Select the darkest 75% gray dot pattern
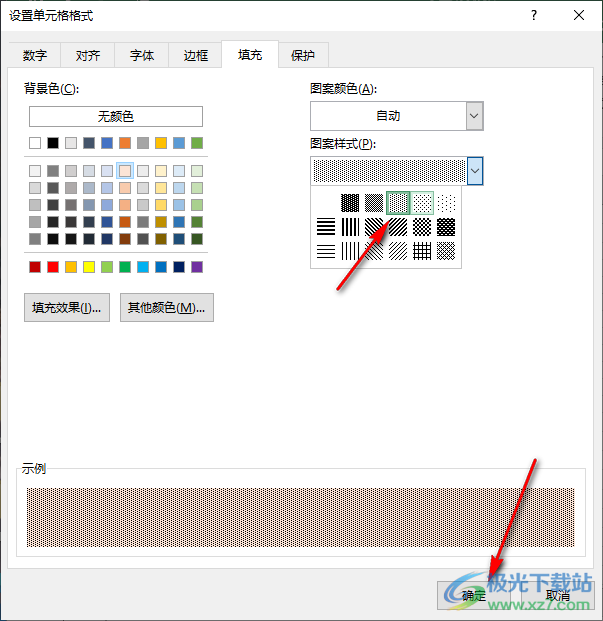Image resolution: width=603 pixels, height=621 pixels. click(x=350, y=203)
